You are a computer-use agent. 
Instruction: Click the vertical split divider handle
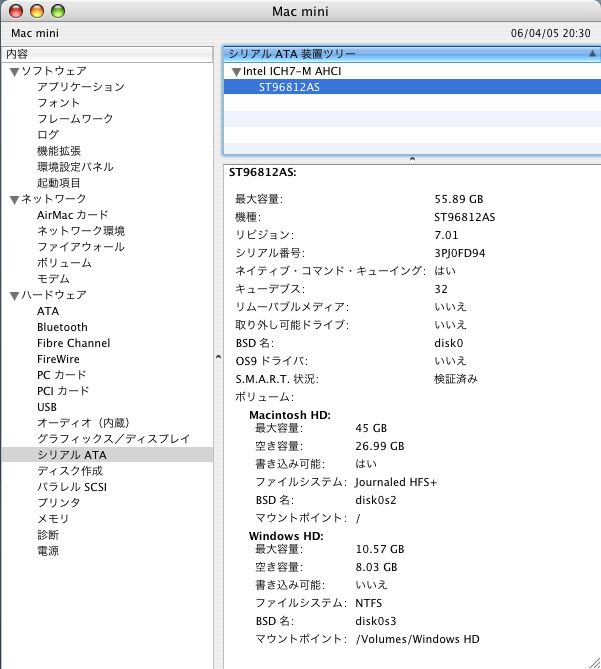(218, 357)
